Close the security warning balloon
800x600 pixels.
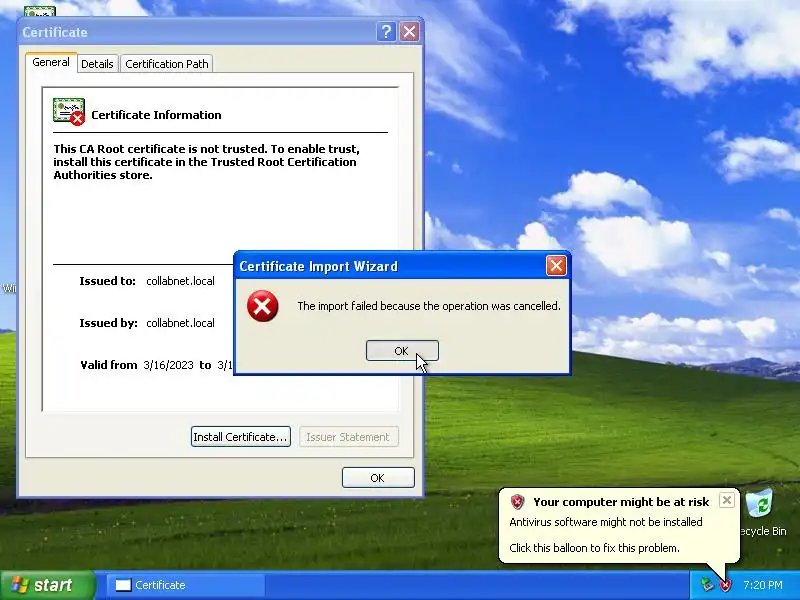click(727, 500)
